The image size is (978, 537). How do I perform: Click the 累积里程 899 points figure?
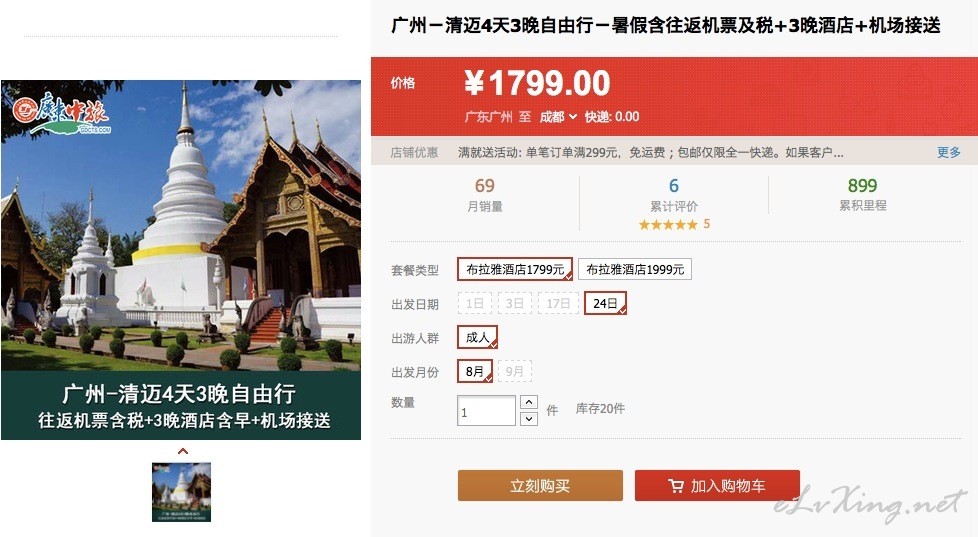pos(863,186)
